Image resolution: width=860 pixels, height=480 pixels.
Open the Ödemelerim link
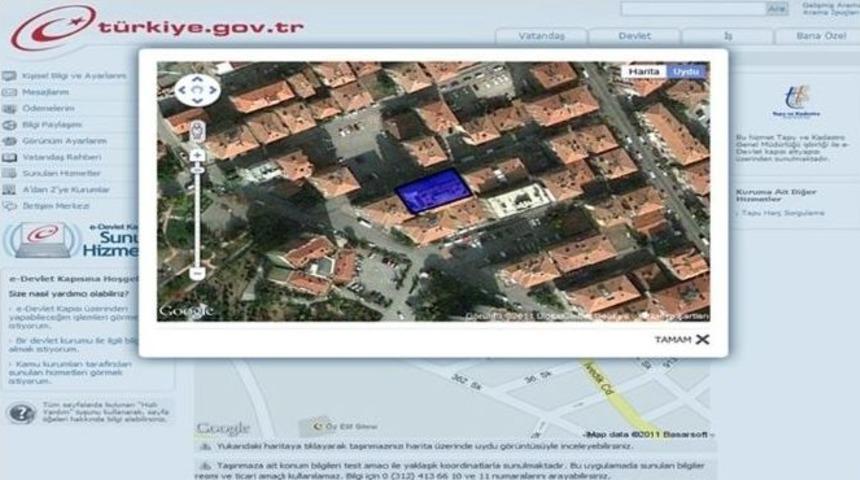click(48, 109)
